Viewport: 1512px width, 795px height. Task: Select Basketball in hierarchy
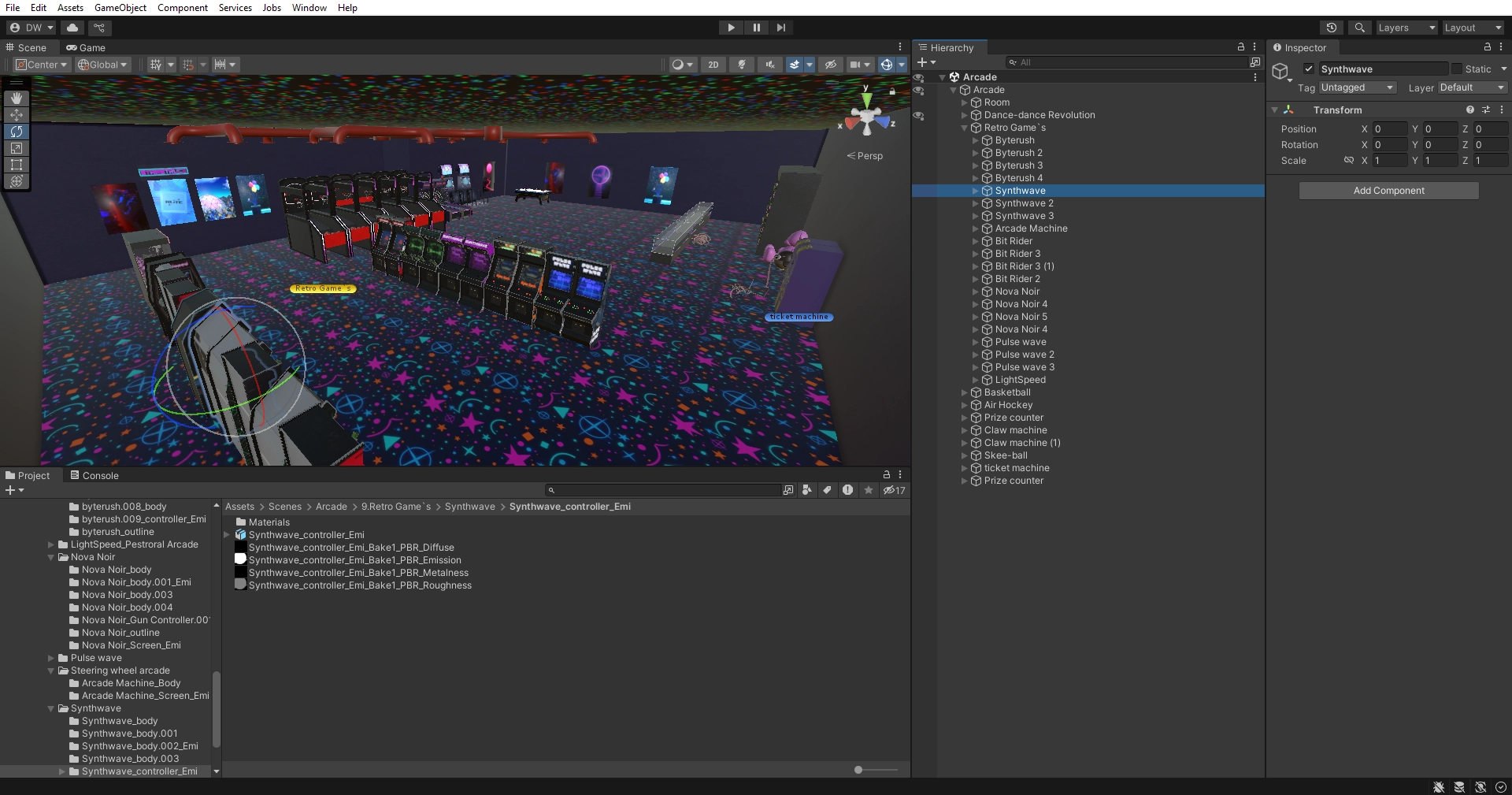click(1006, 392)
